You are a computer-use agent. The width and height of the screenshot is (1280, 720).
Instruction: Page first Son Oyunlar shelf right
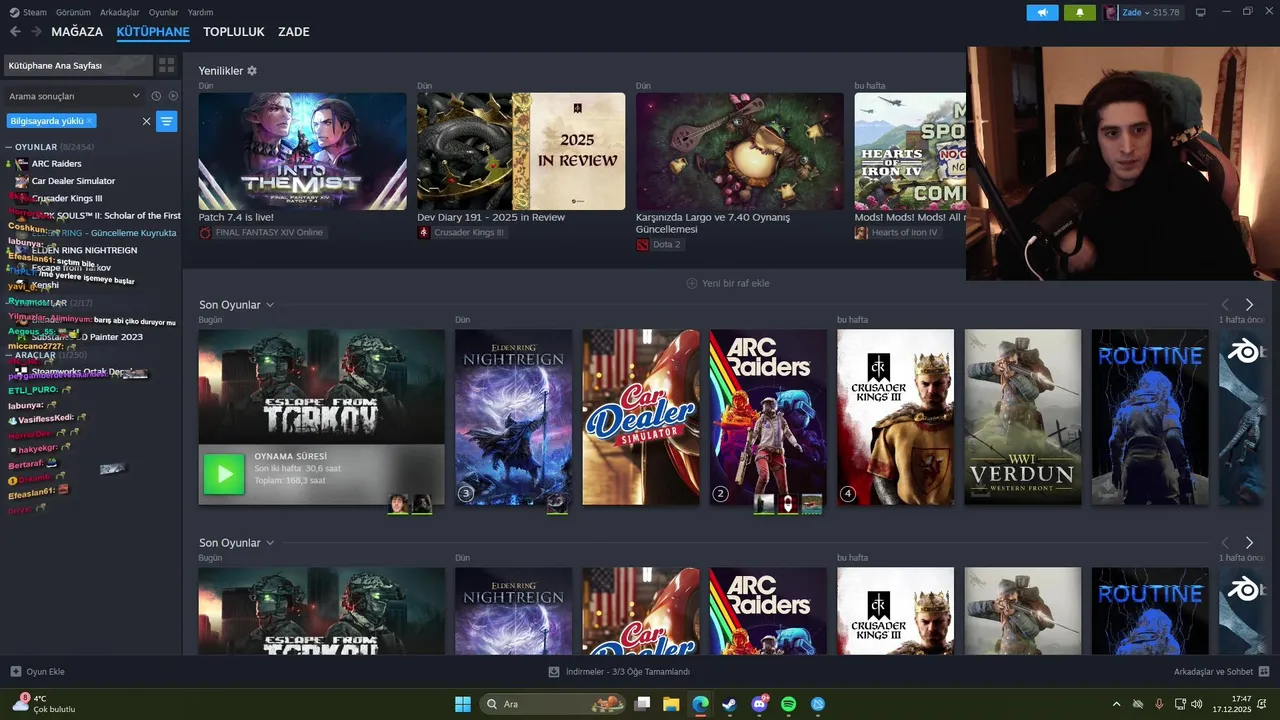click(1249, 305)
